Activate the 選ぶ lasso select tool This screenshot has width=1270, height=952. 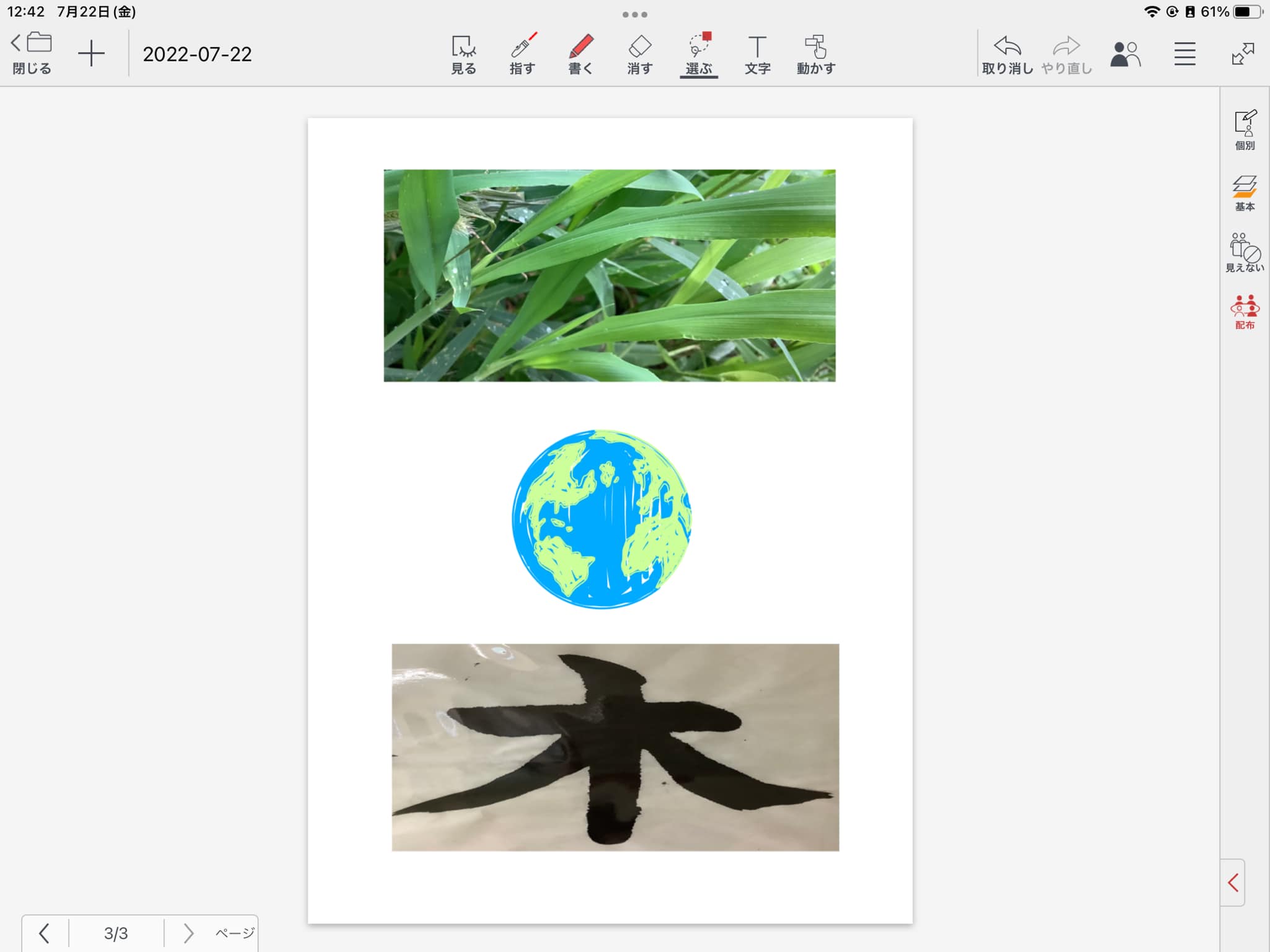[x=699, y=55]
